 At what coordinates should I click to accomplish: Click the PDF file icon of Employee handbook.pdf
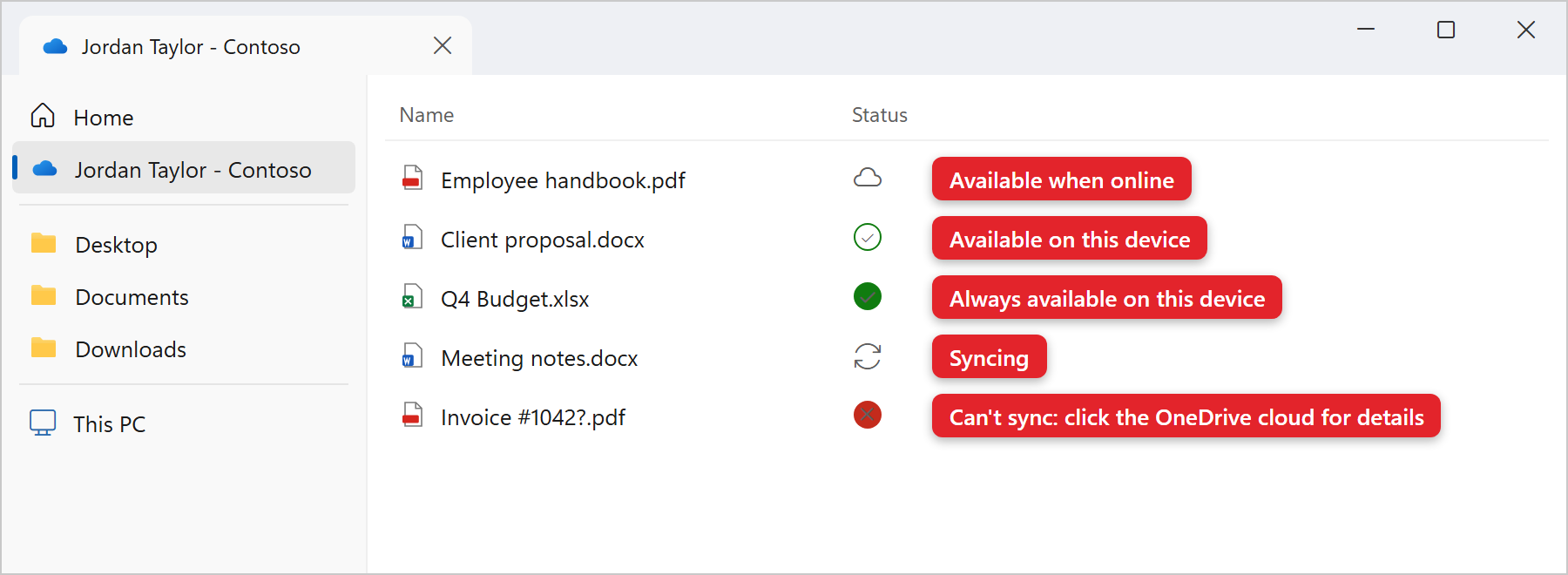coord(412,178)
